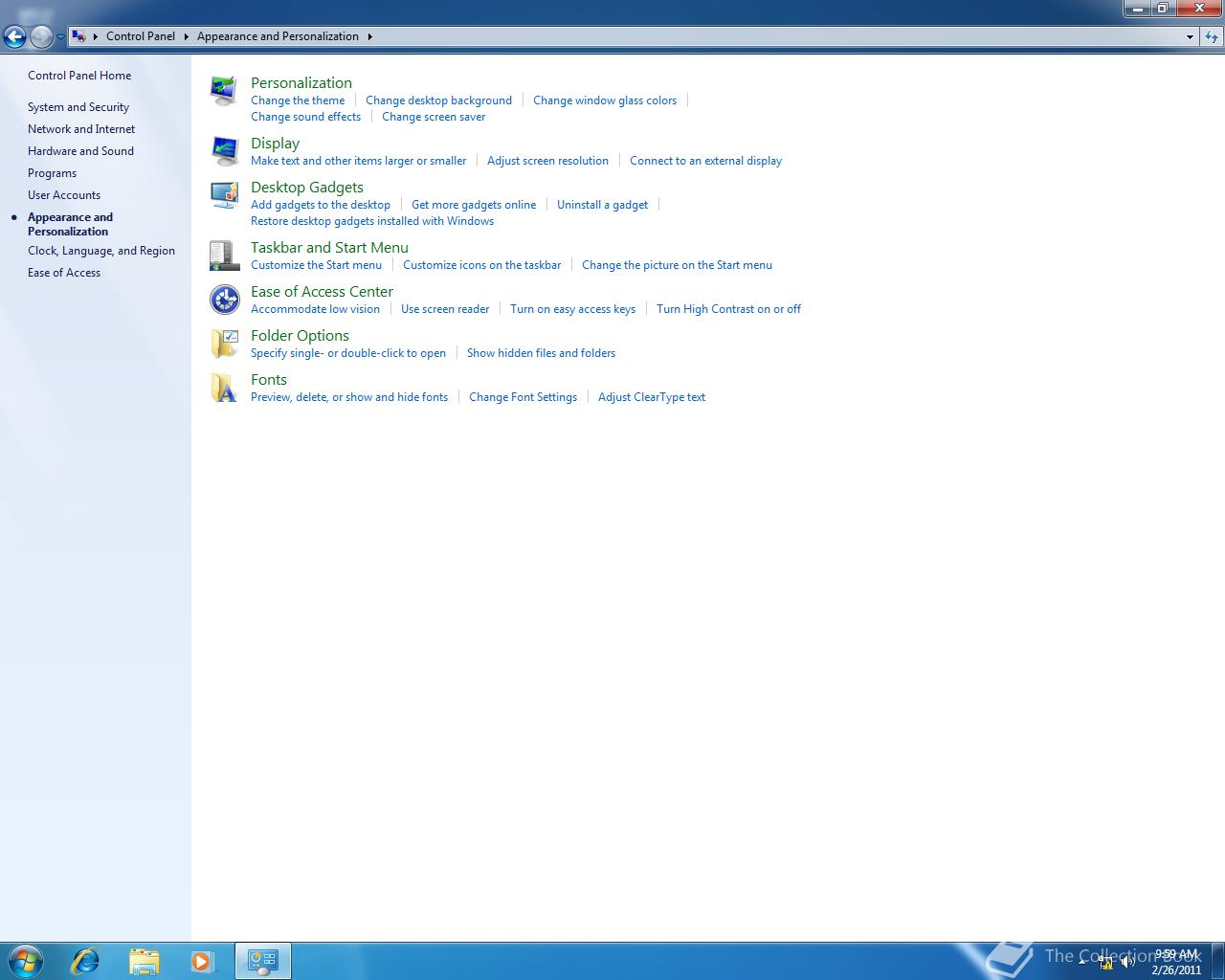Expand the recent pages dropdown arrow
The height and width of the screenshot is (980, 1225).
tap(60, 36)
